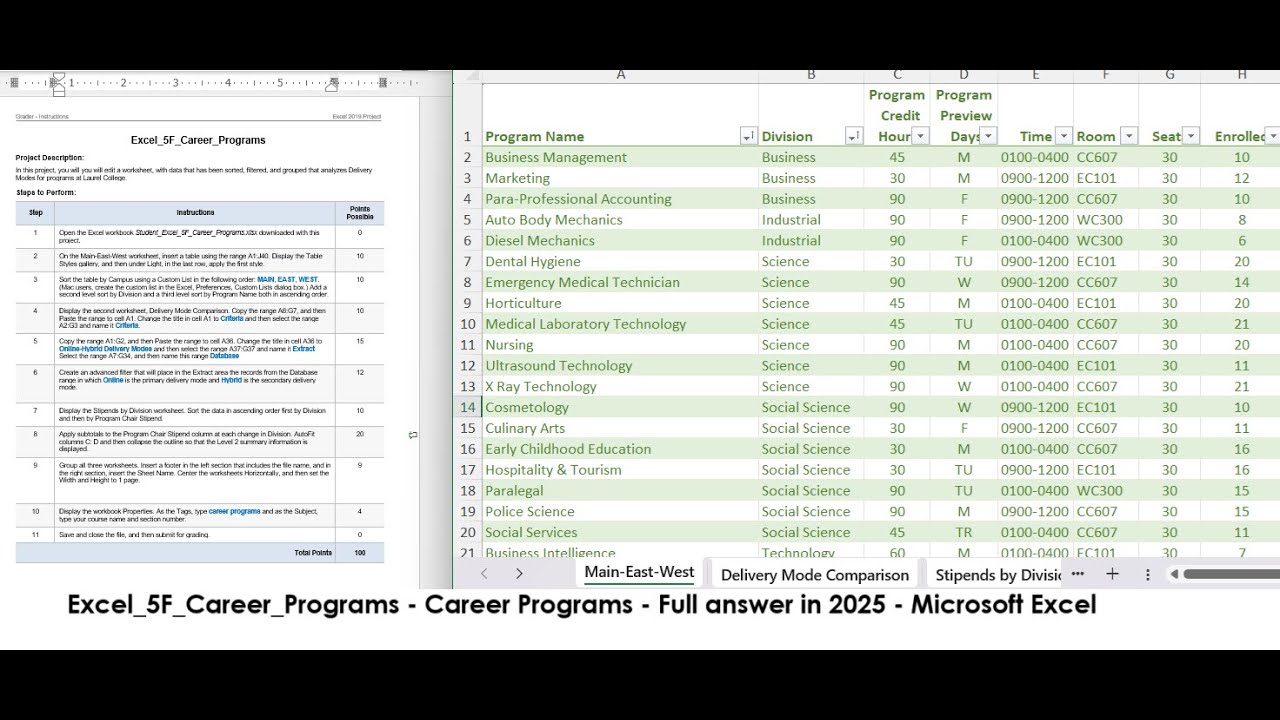Image resolution: width=1280 pixels, height=720 pixels.
Task: Add a new sheet with the plus icon
Action: click(x=1112, y=574)
